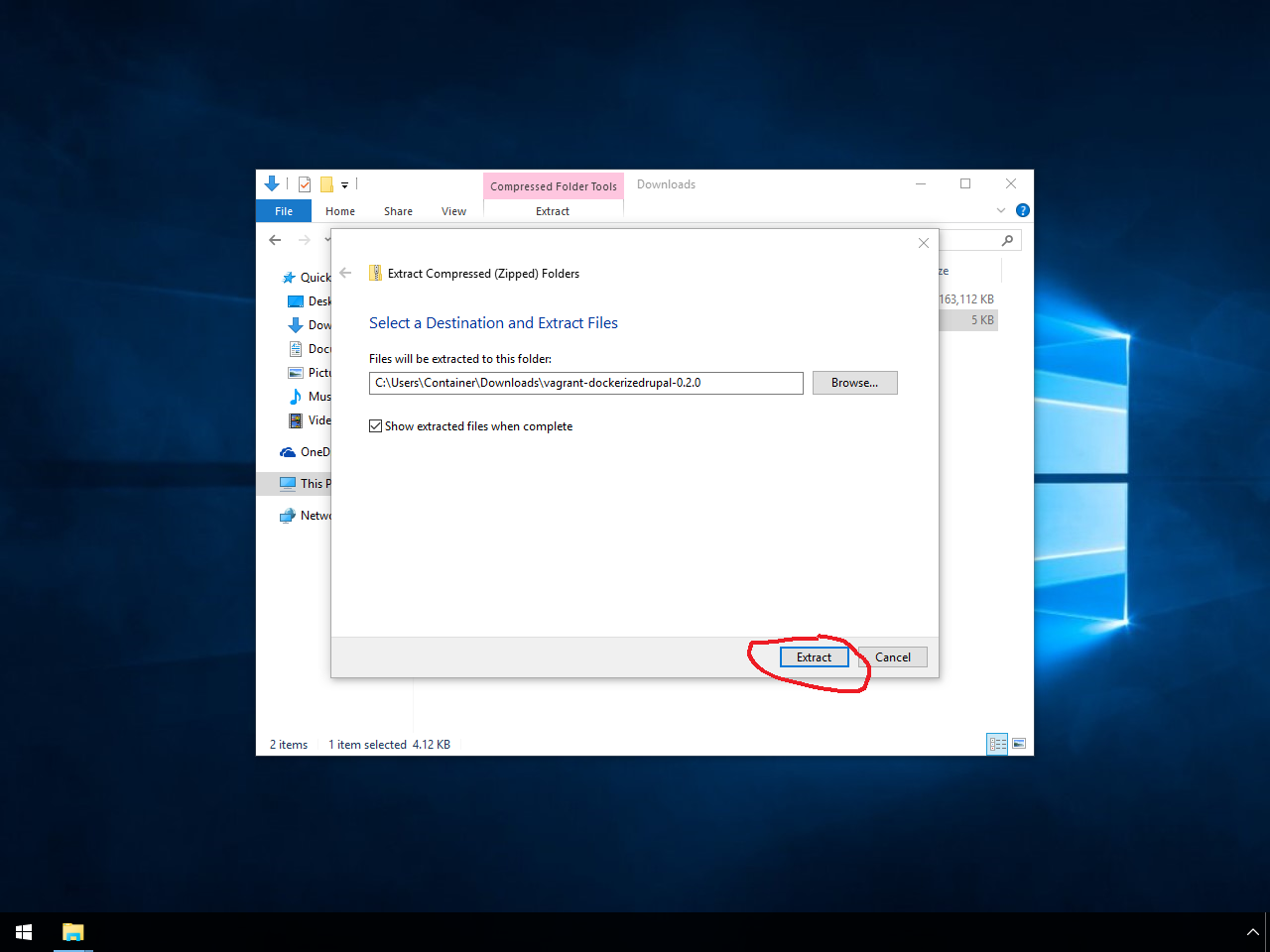Uncheck Show extracted files when complete

coord(376,426)
